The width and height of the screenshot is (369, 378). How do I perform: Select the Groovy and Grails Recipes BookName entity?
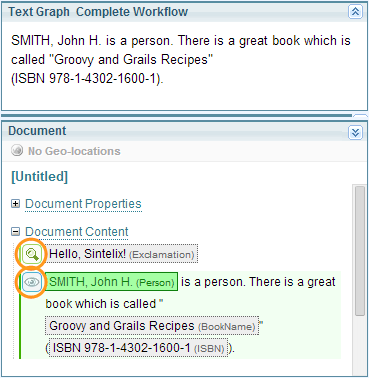152,326
